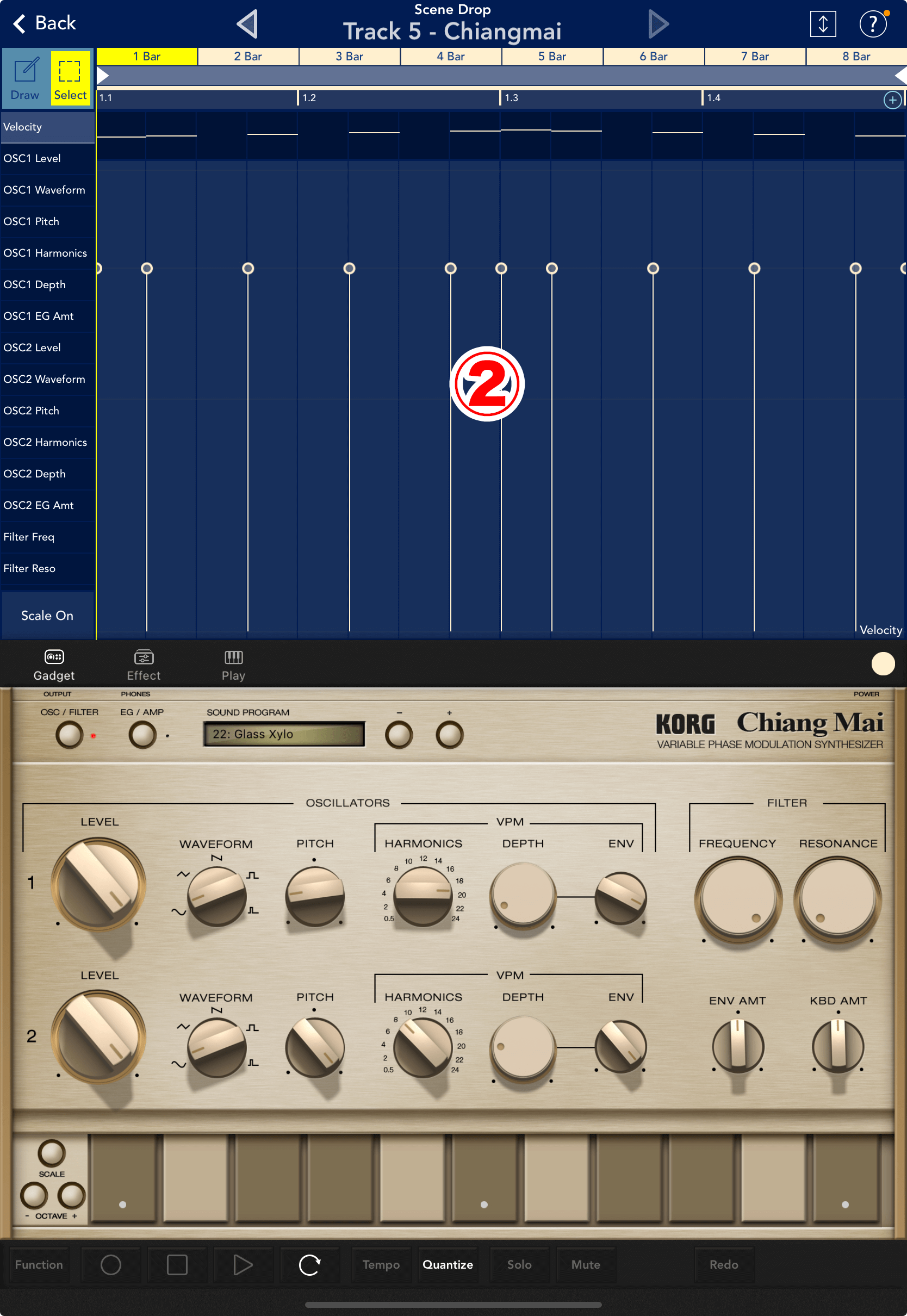Image resolution: width=907 pixels, height=1316 pixels.
Task: Click the loop start marker triangle
Action: click(x=103, y=76)
